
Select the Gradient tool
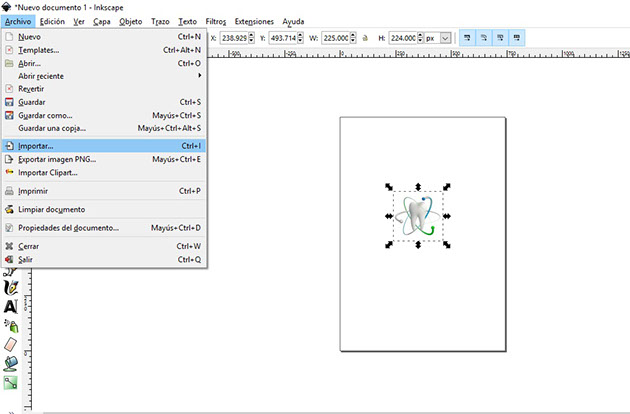click(x=10, y=383)
